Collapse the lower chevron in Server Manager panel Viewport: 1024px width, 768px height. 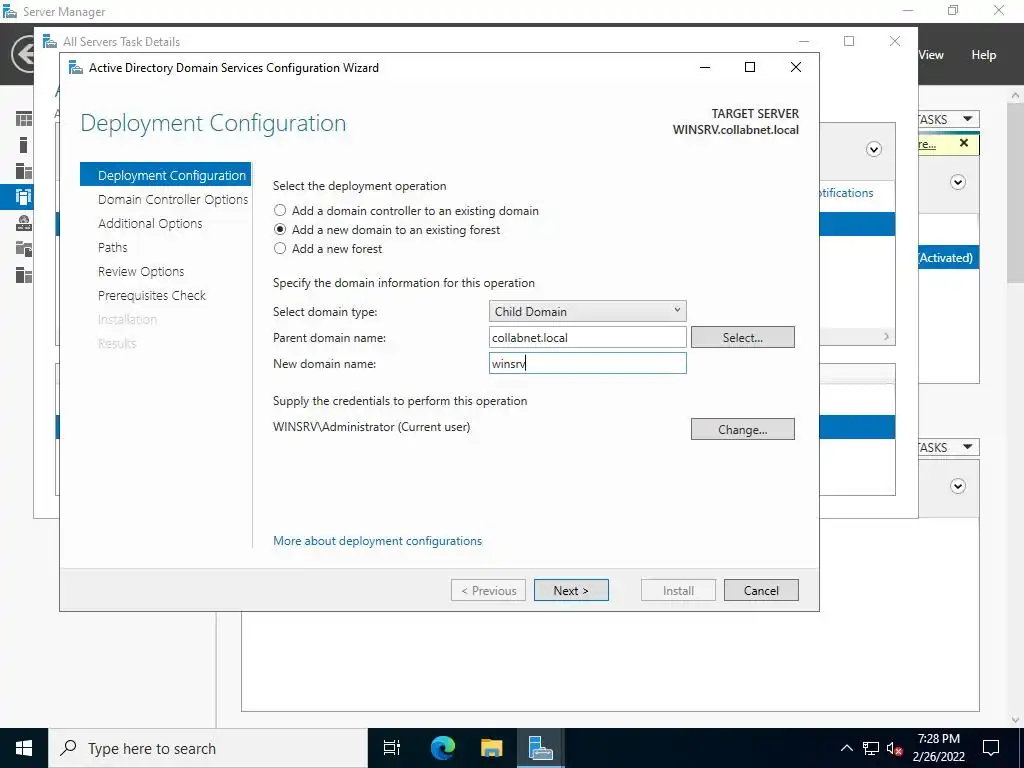(958, 486)
